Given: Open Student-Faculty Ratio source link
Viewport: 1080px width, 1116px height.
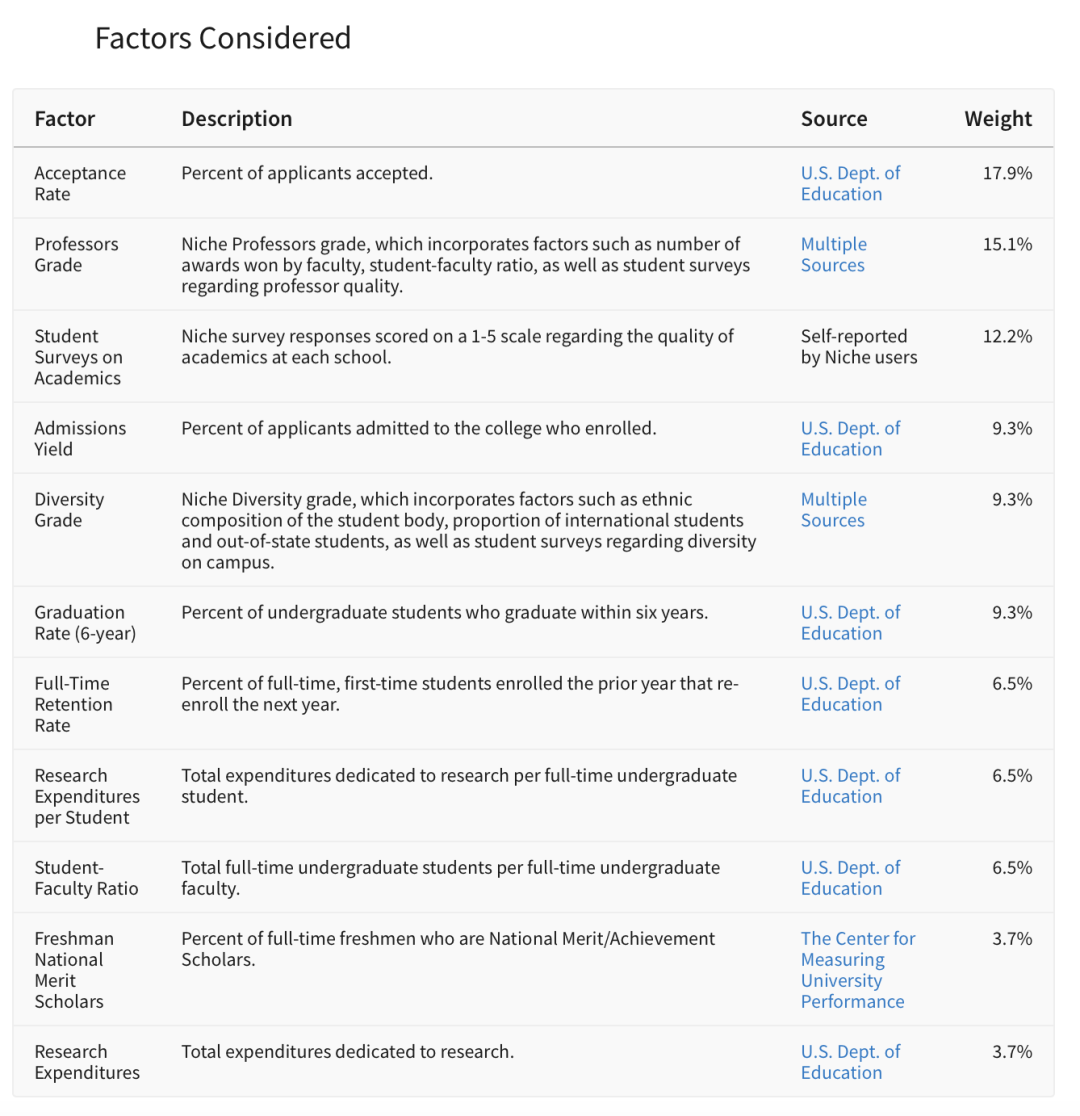Looking at the screenshot, I should tap(850, 878).
